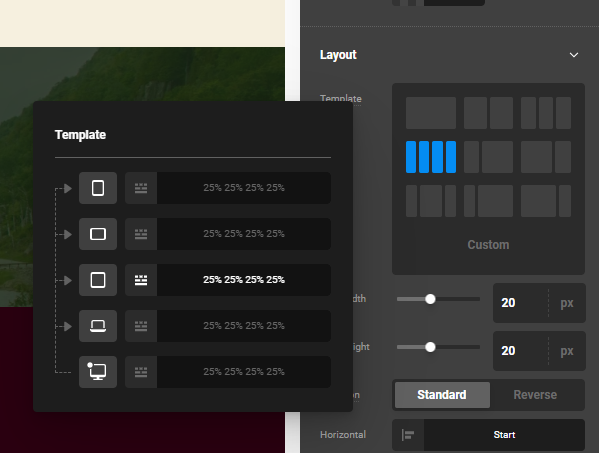Adjust the gap width slider handle

tap(430, 299)
